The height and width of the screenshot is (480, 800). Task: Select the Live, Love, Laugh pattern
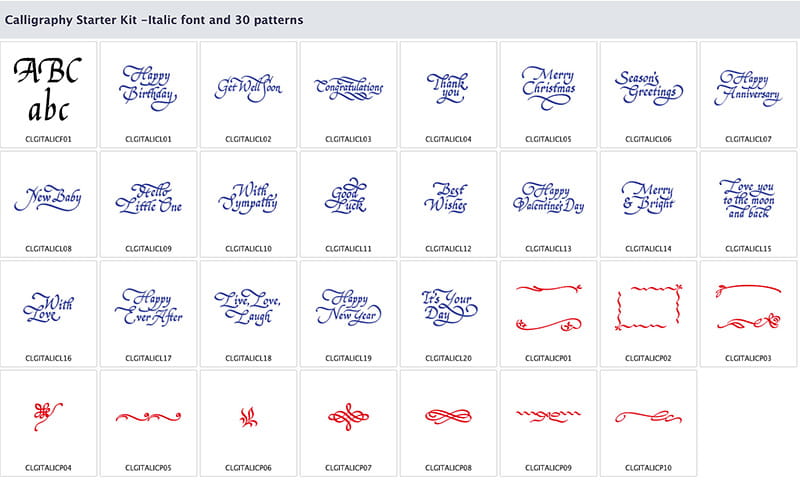pyautogui.click(x=248, y=307)
